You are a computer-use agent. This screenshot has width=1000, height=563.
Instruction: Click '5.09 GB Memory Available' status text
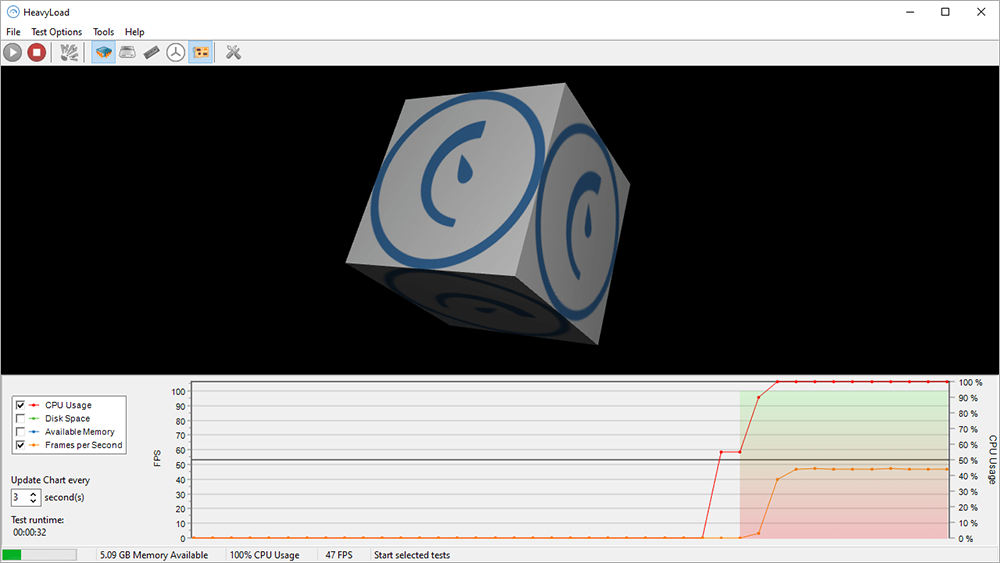(154, 555)
